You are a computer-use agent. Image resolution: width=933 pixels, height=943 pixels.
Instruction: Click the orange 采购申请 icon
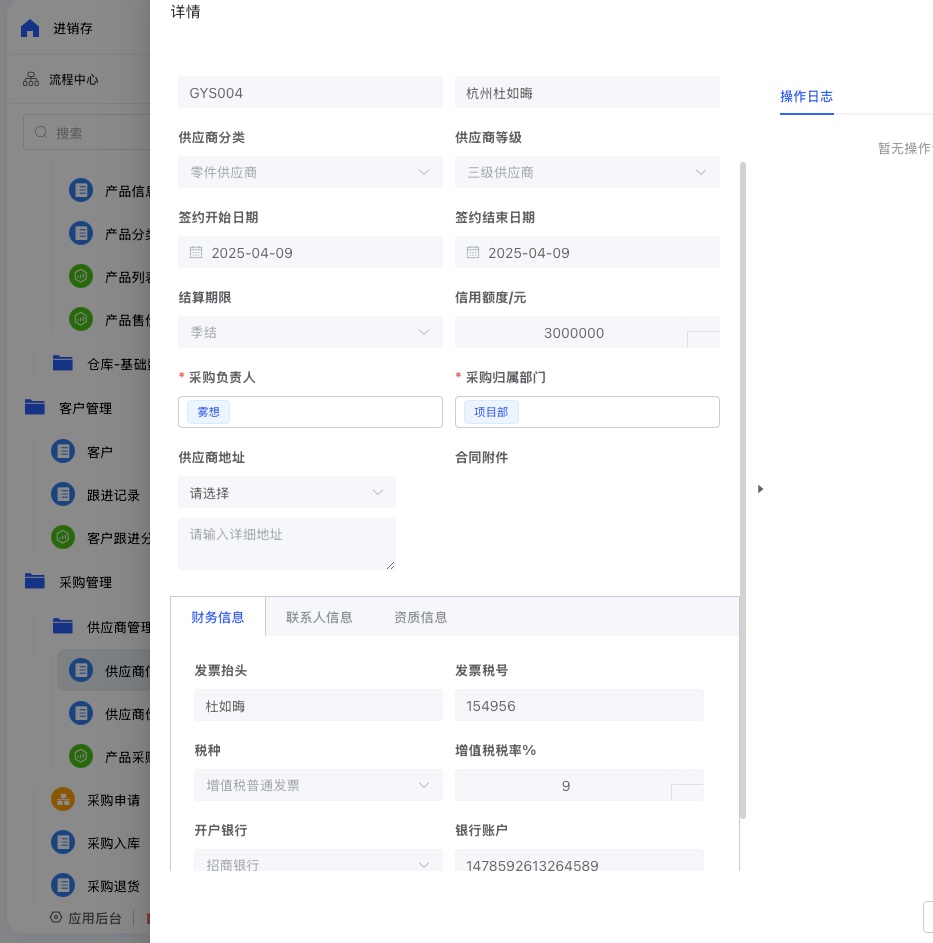click(63, 800)
